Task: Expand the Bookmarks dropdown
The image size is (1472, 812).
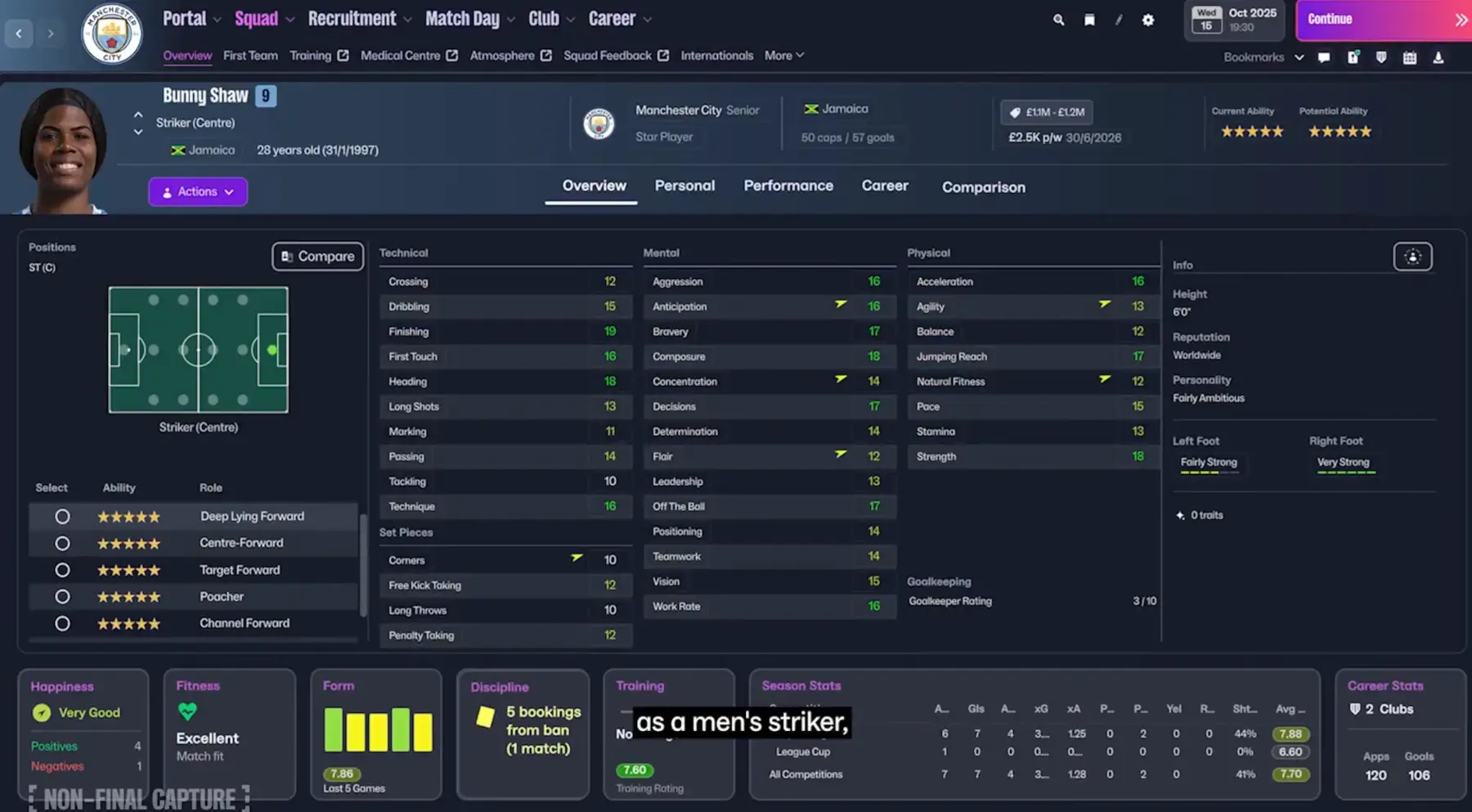Action: 1263,57
